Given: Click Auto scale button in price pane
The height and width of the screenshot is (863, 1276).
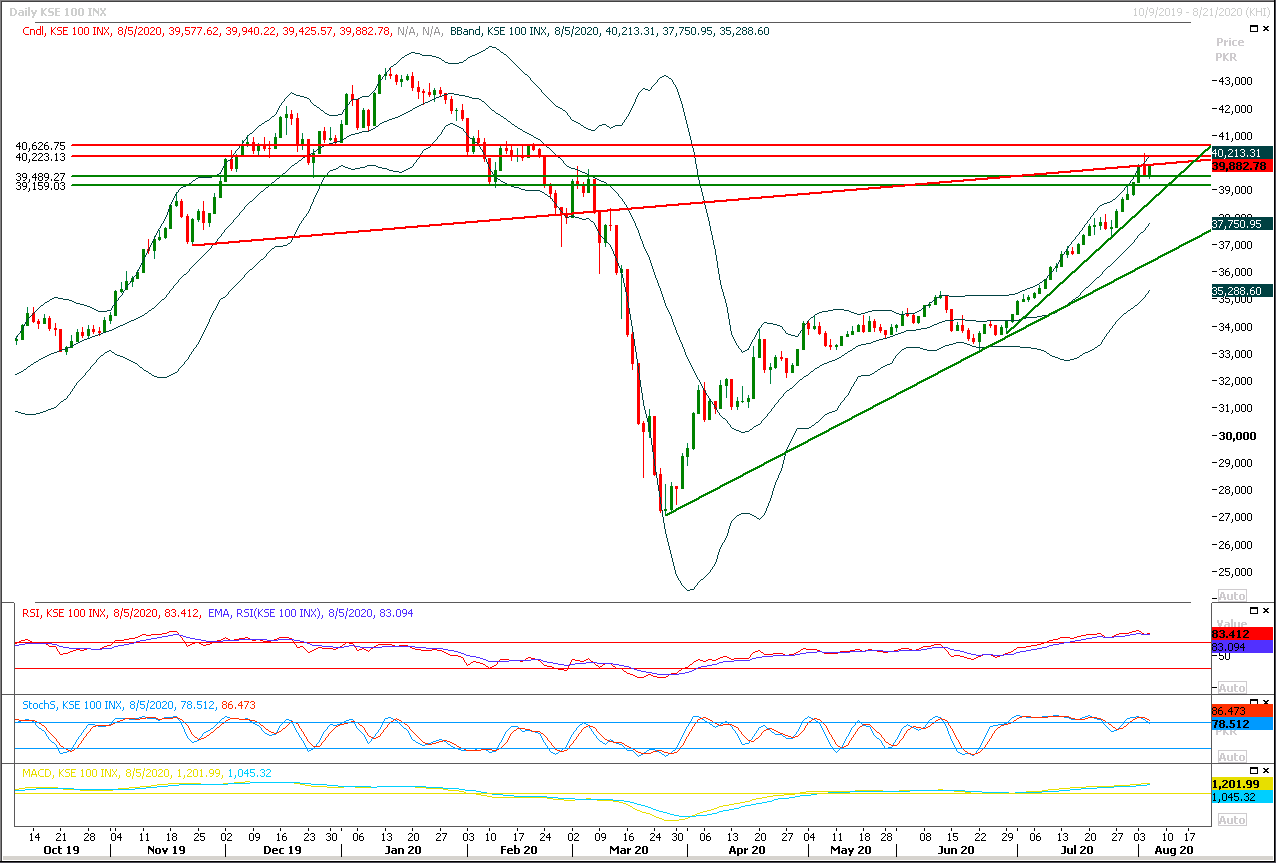Looking at the screenshot, I should pos(1232,595).
